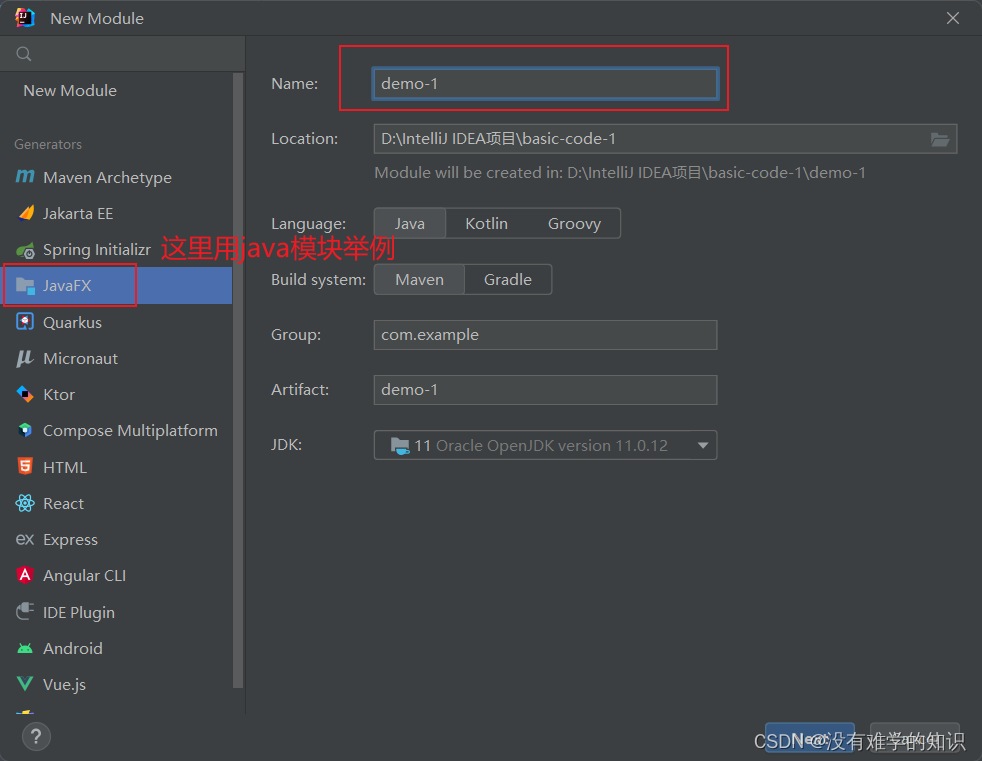982x761 pixels.
Task: Click the React atom icon
Action: click(x=25, y=503)
